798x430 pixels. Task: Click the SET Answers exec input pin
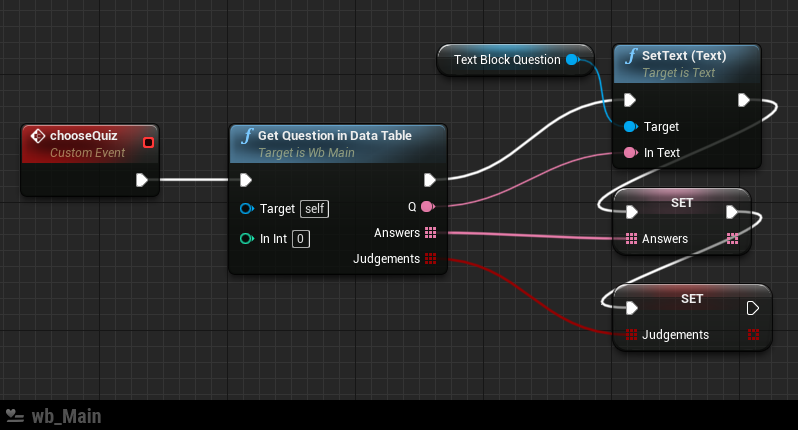click(x=632, y=212)
